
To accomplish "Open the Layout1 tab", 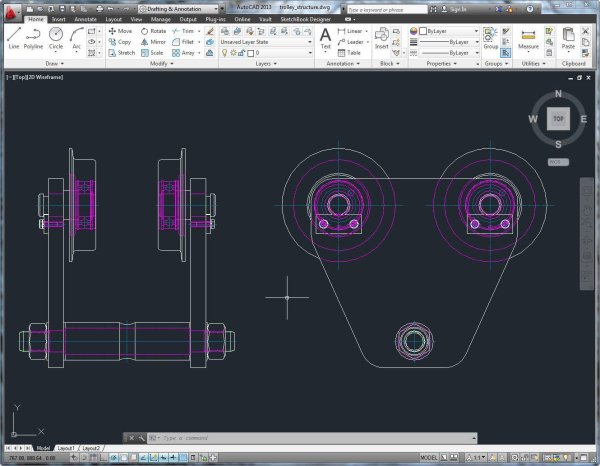I will [x=66, y=448].
